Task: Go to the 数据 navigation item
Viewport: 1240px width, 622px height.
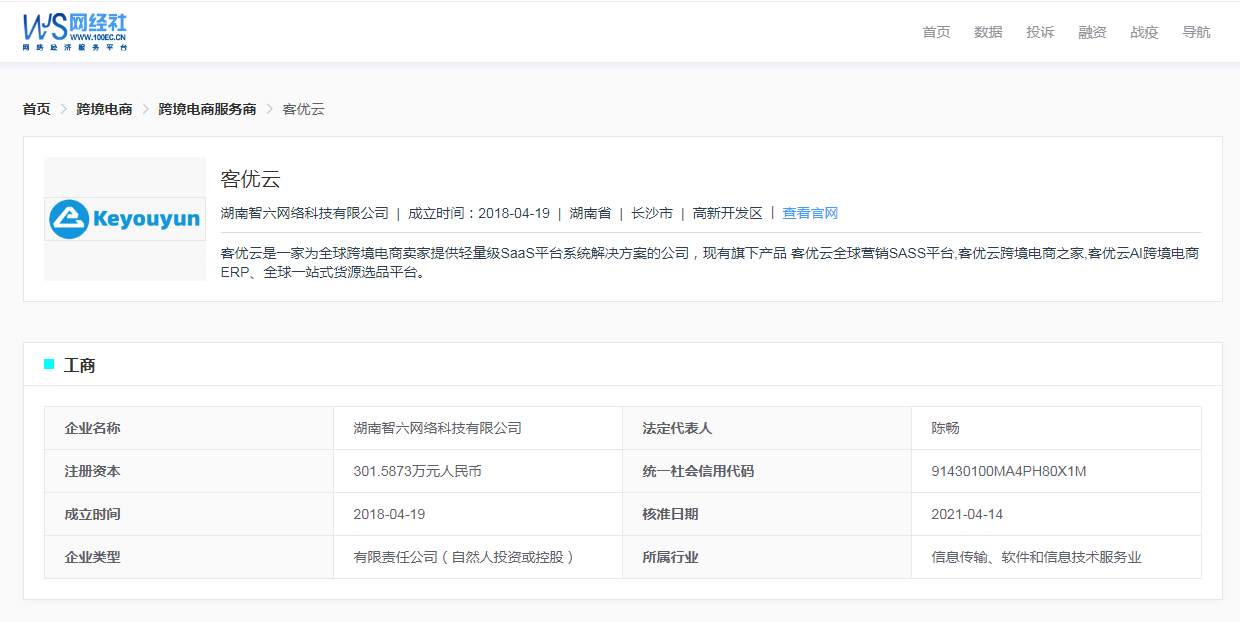Action: (x=988, y=32)
